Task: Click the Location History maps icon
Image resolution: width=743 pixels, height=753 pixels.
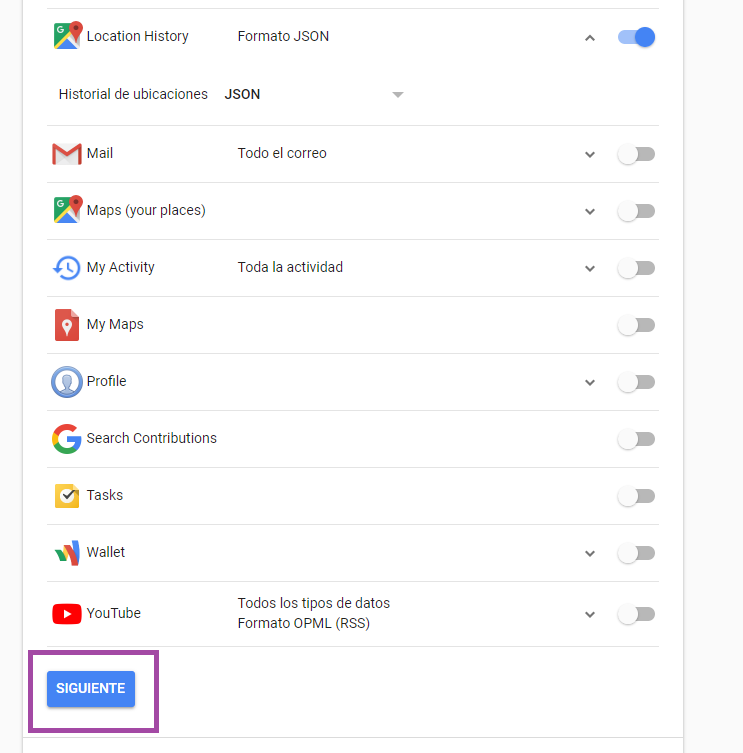Action: [68, 36]
